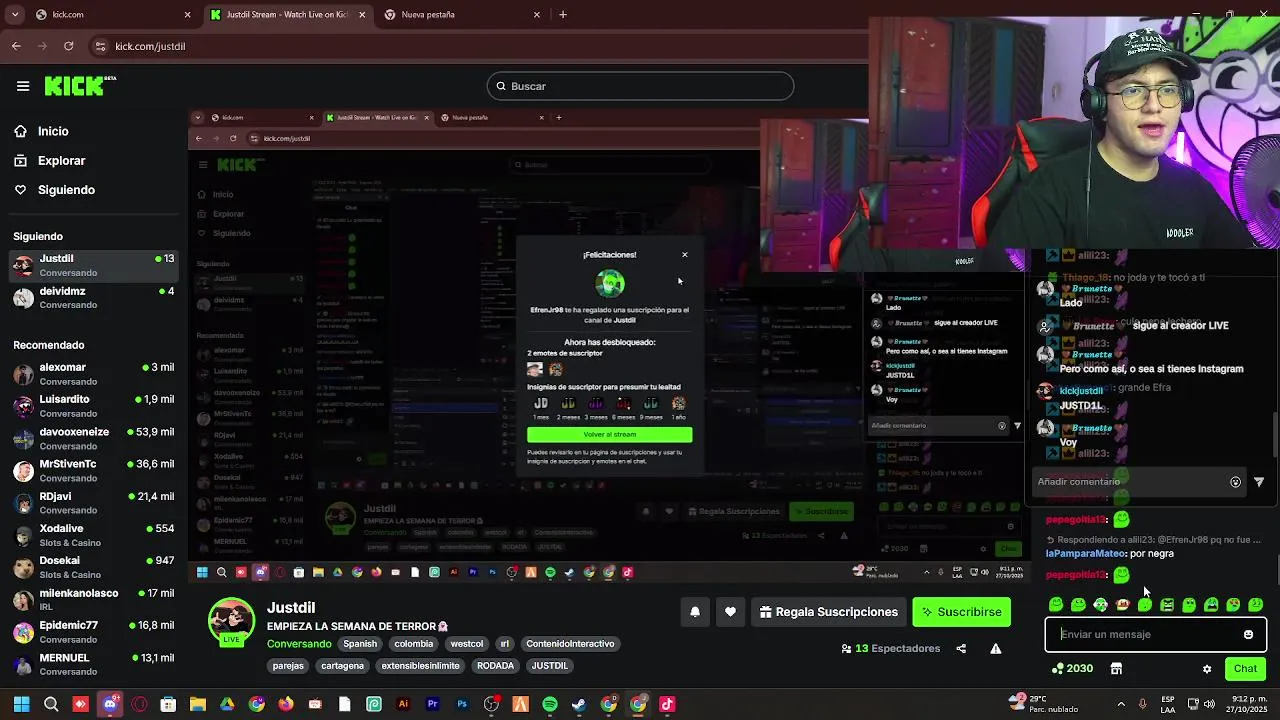The width and height of the screenshot is (1280, 720).
Task: Open TikTok app from taskbar
Action: 667,704
